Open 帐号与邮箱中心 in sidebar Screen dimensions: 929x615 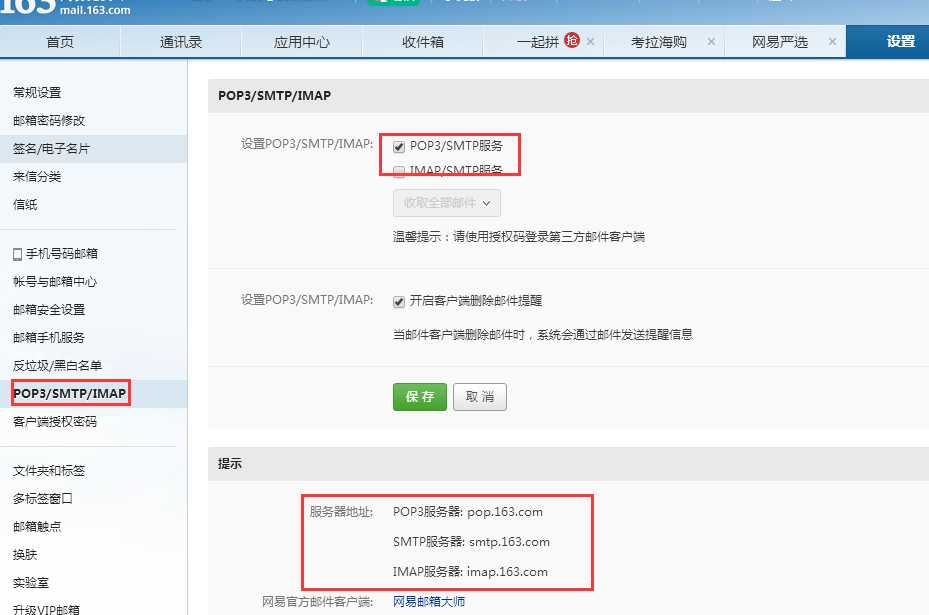55,281
